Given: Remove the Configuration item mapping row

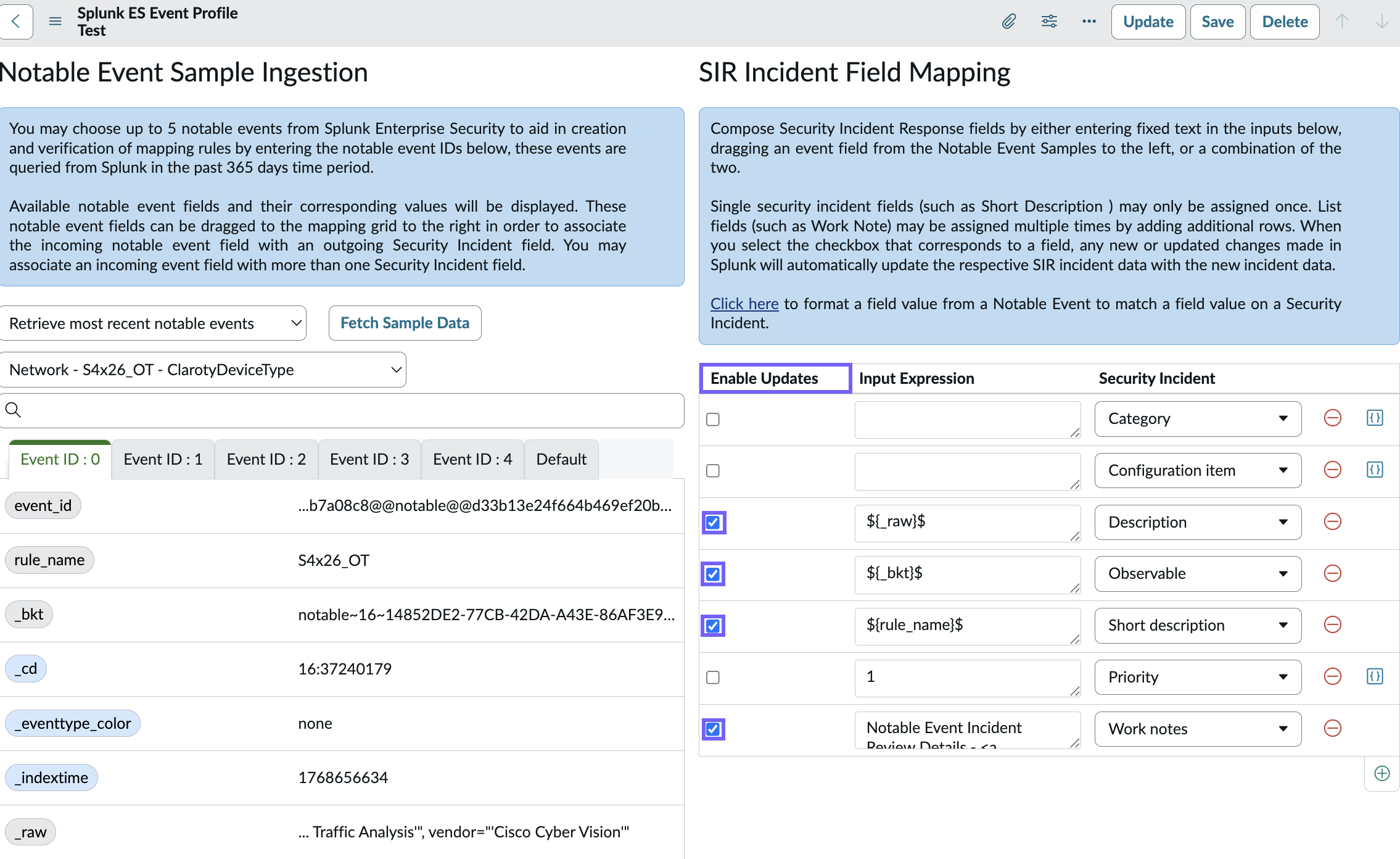Looking at the screenshot, I should 1333,470.
